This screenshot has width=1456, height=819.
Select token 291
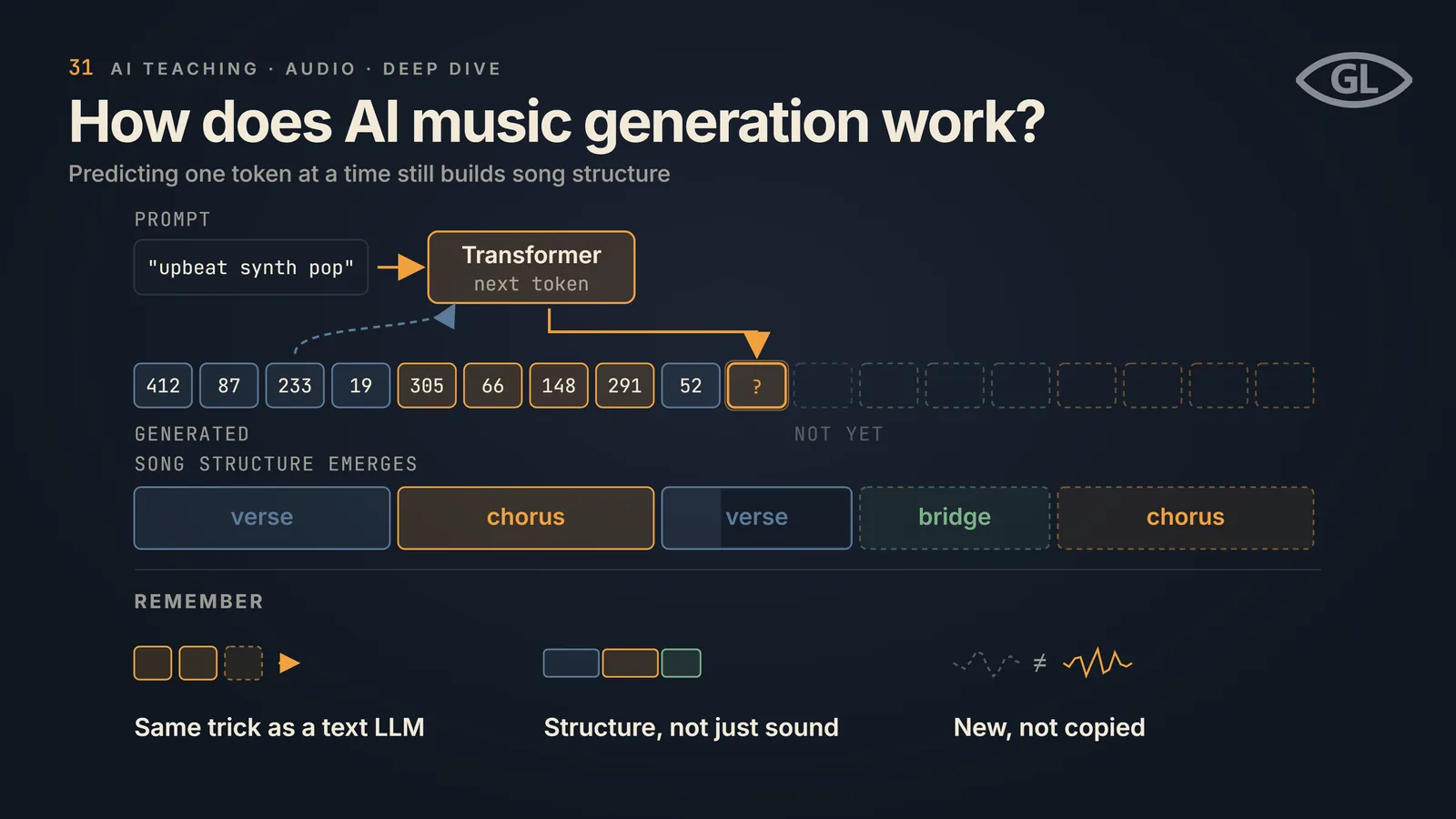click(625, 386)
